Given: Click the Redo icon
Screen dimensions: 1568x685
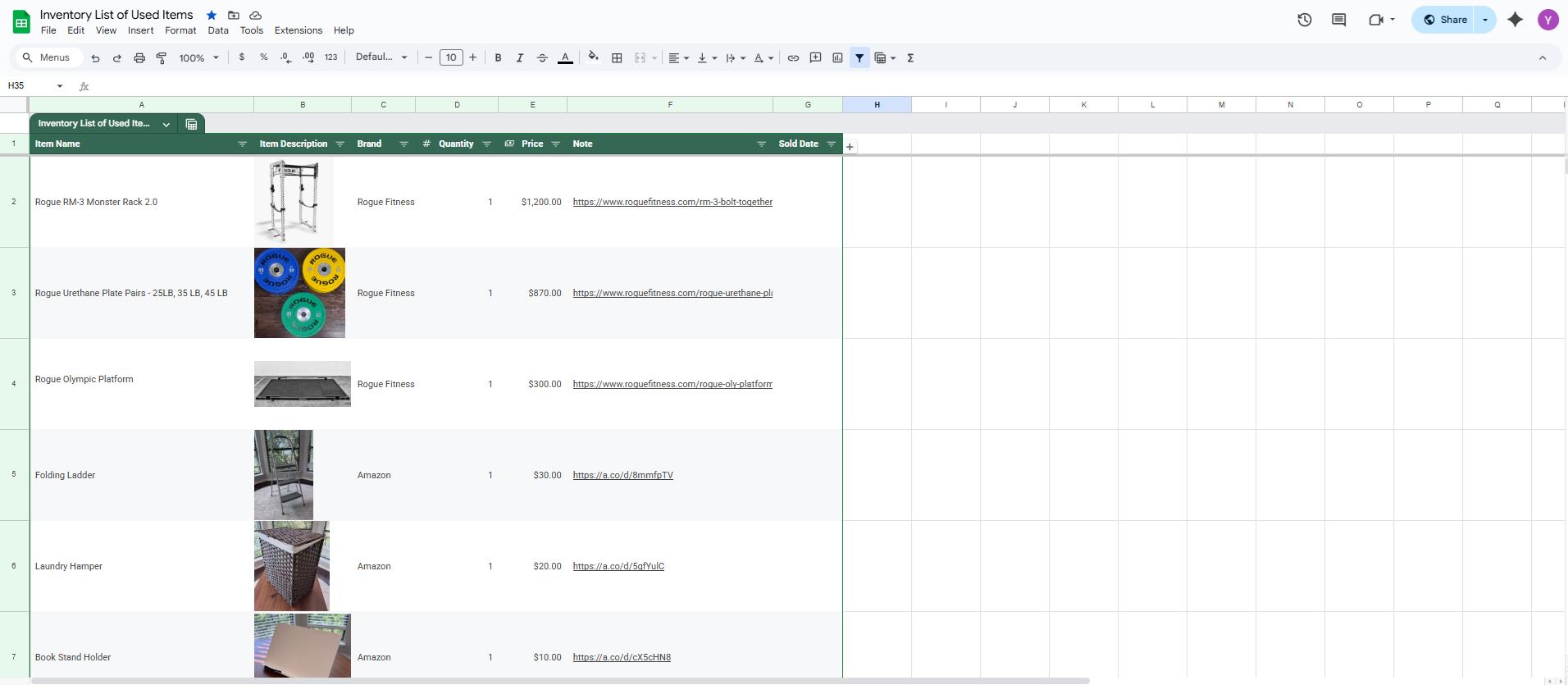Looking at the screenshot, I should (x=117, y=57).
